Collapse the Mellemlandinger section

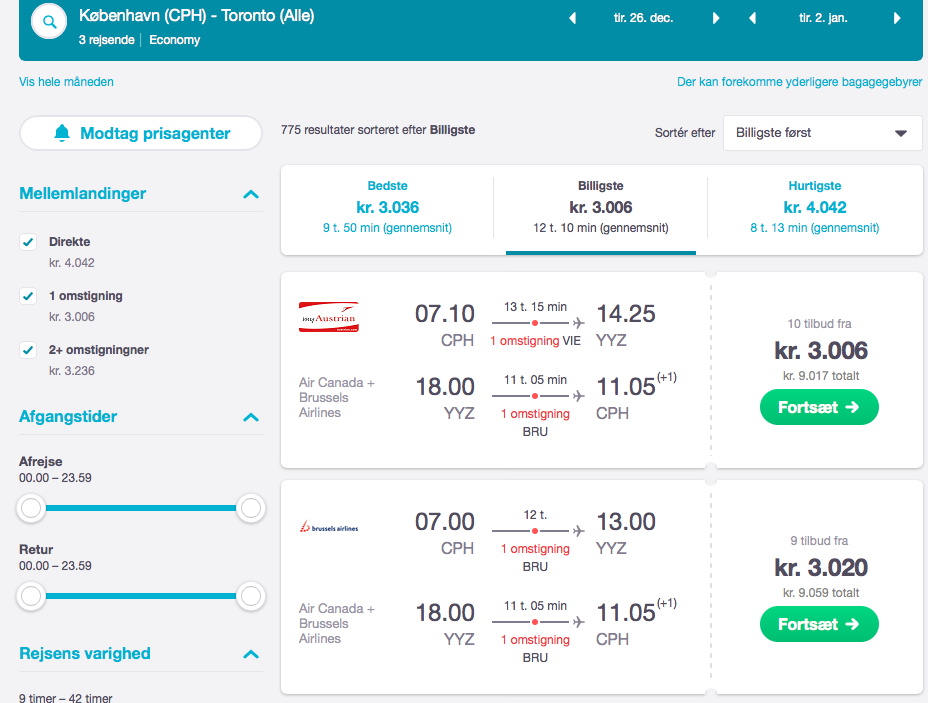click(251, 195)
